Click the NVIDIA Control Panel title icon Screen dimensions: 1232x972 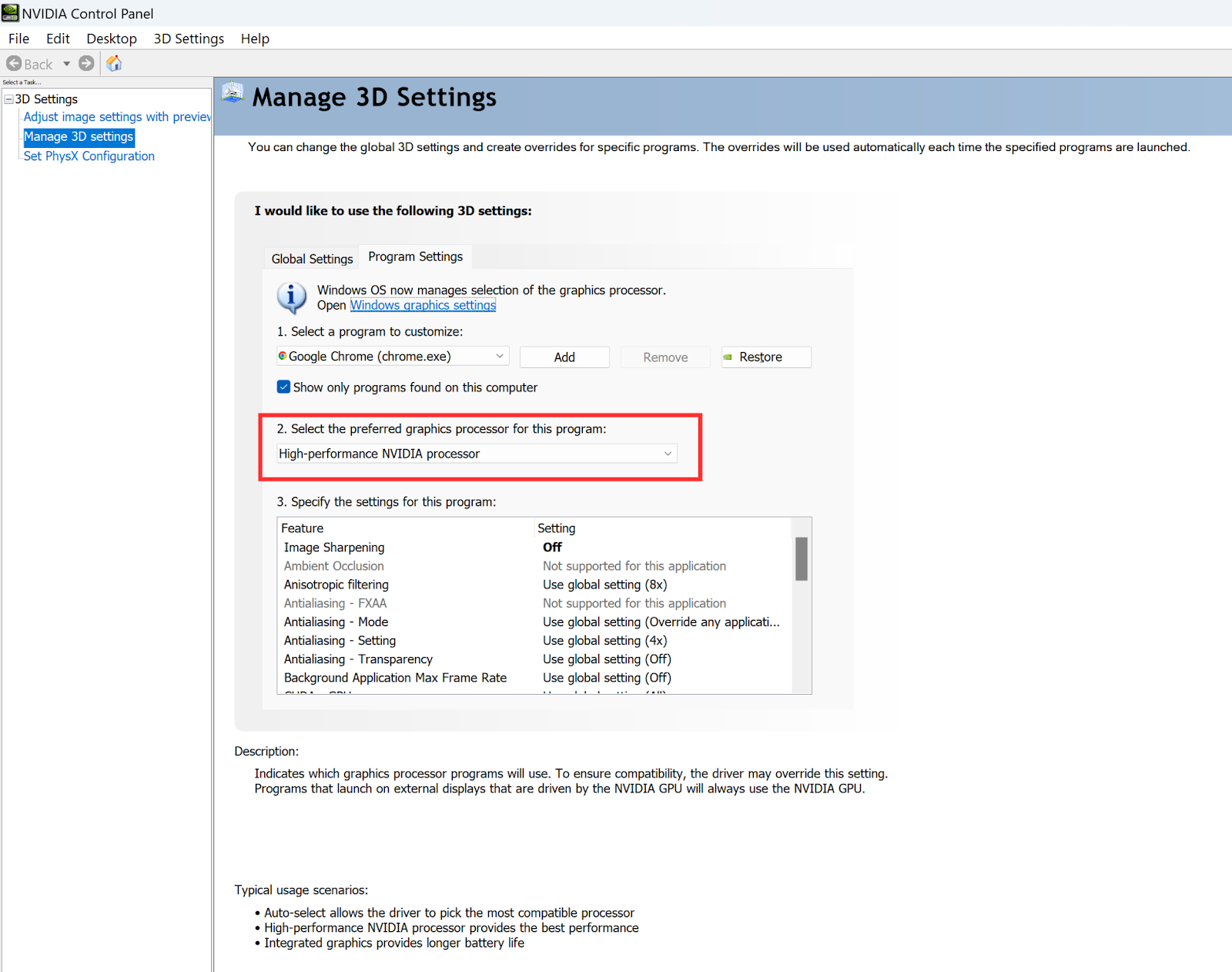(x=10, y=13)
